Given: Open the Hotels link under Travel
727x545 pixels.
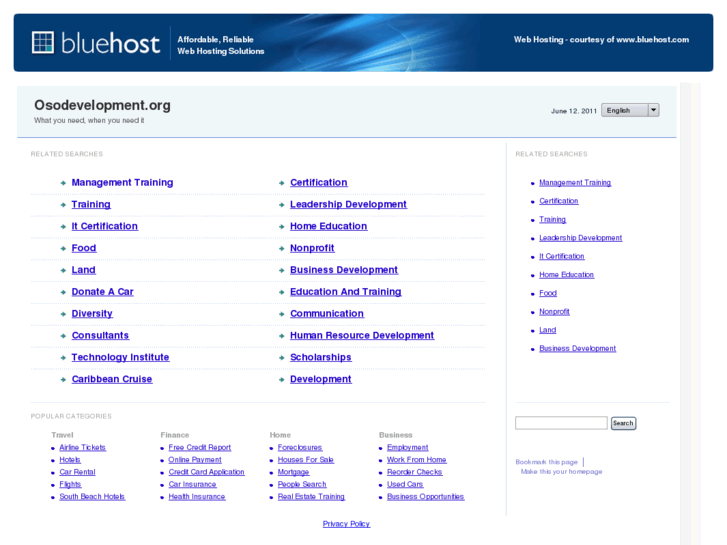Looking at the screenshot, I should pyautogui.click(x=70, y=460).
